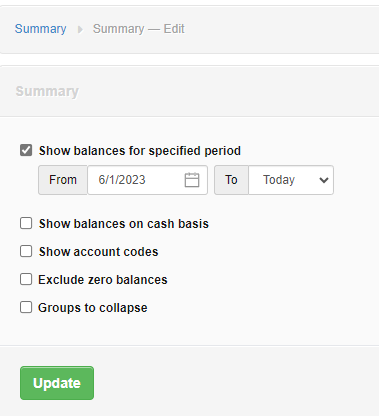The image size is (379, 416).
Task: Click the 'Groups to collapse' label text
Action: pyautogui.click(x=93, y=308)
